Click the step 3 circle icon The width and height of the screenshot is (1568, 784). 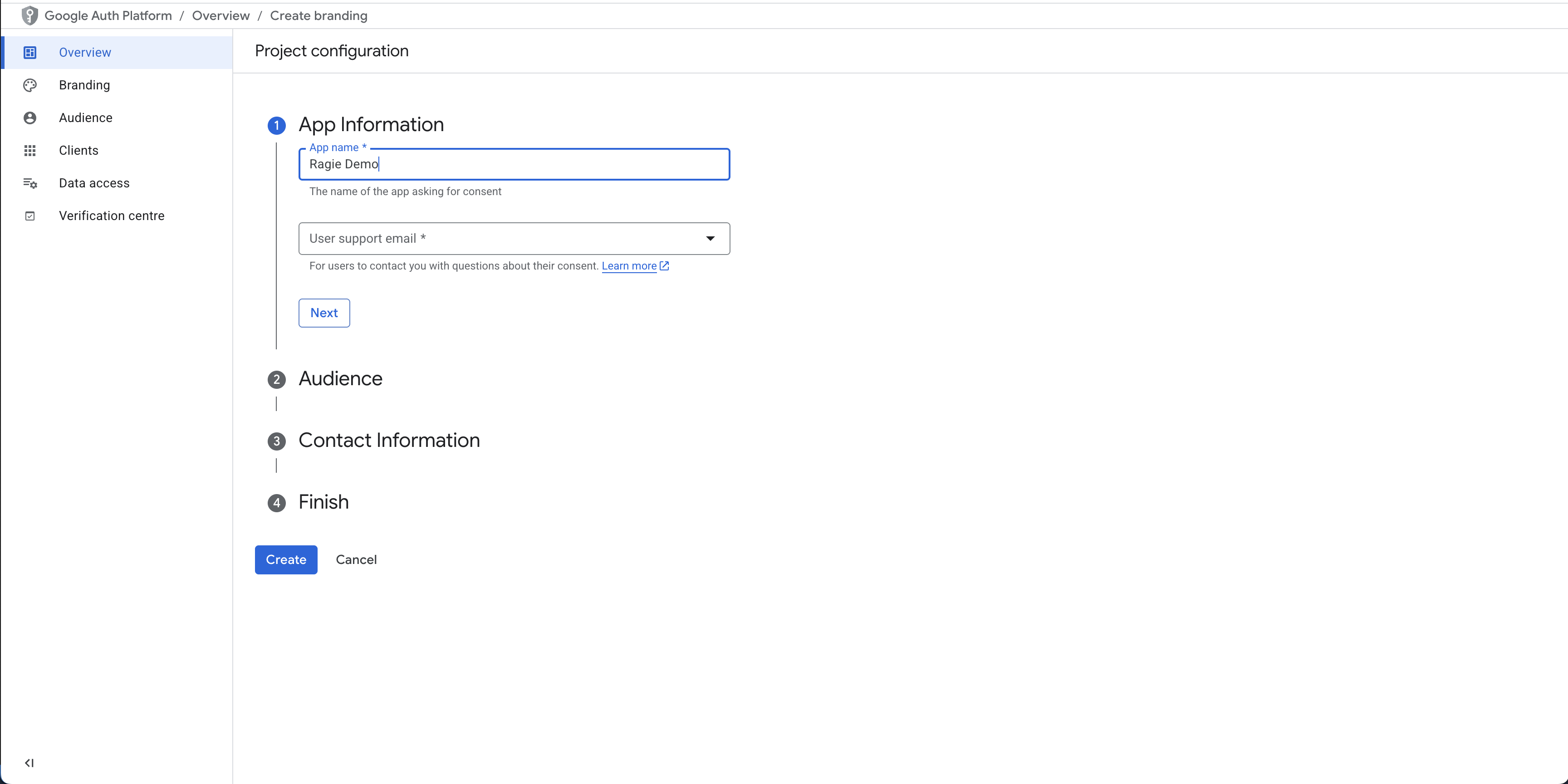coord(276,441)
